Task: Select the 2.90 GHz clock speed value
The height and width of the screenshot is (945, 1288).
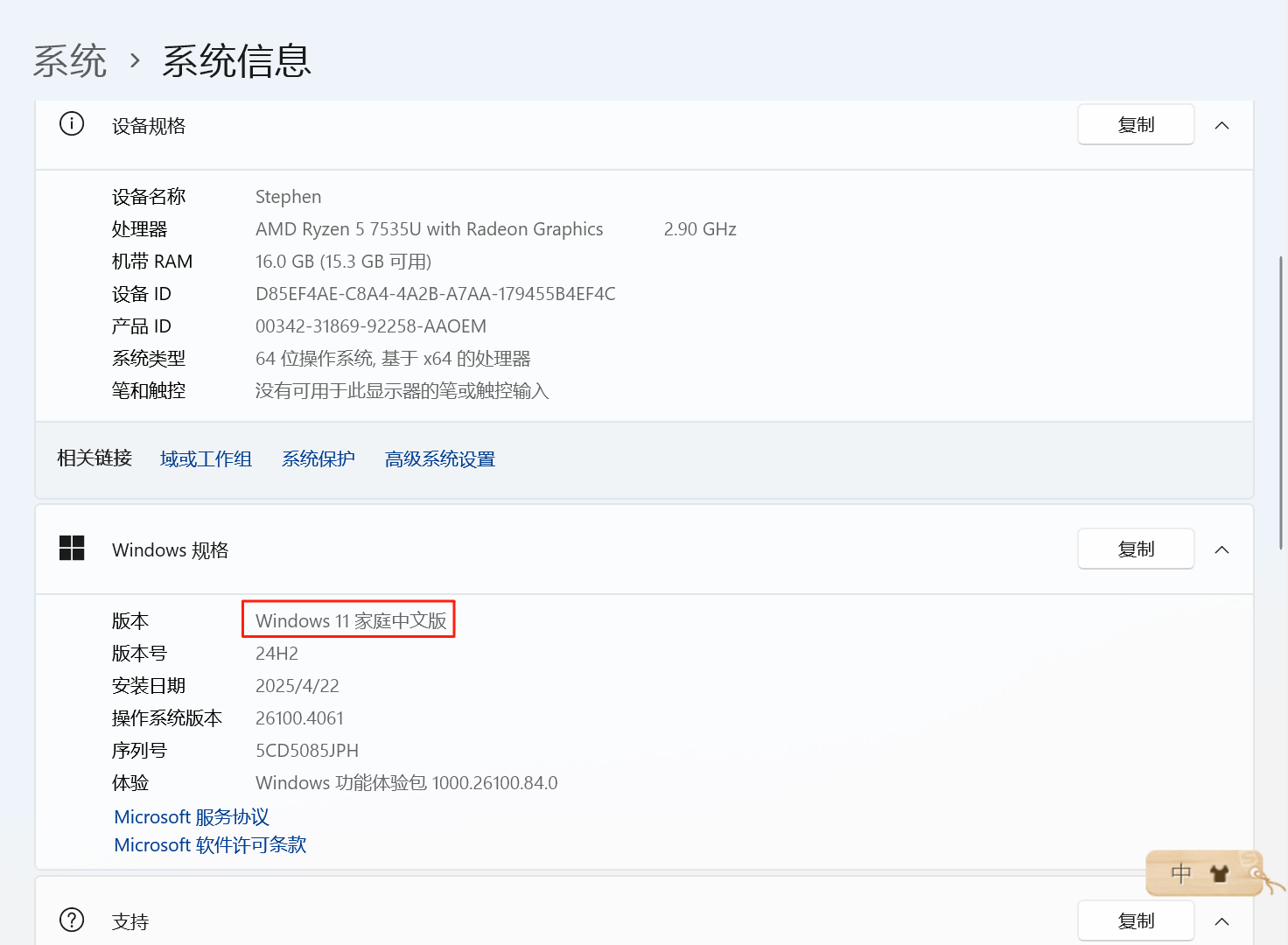Action: [x=700, y=229]
